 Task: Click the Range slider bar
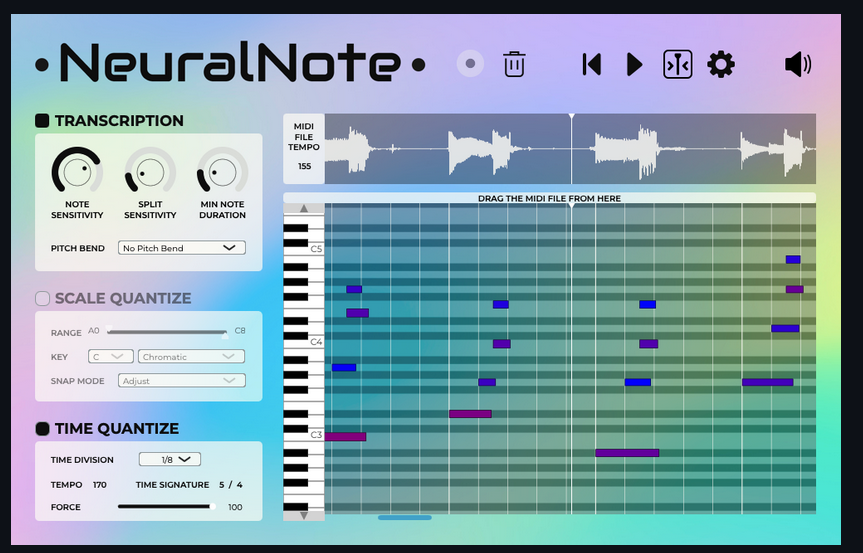[167, 332]
